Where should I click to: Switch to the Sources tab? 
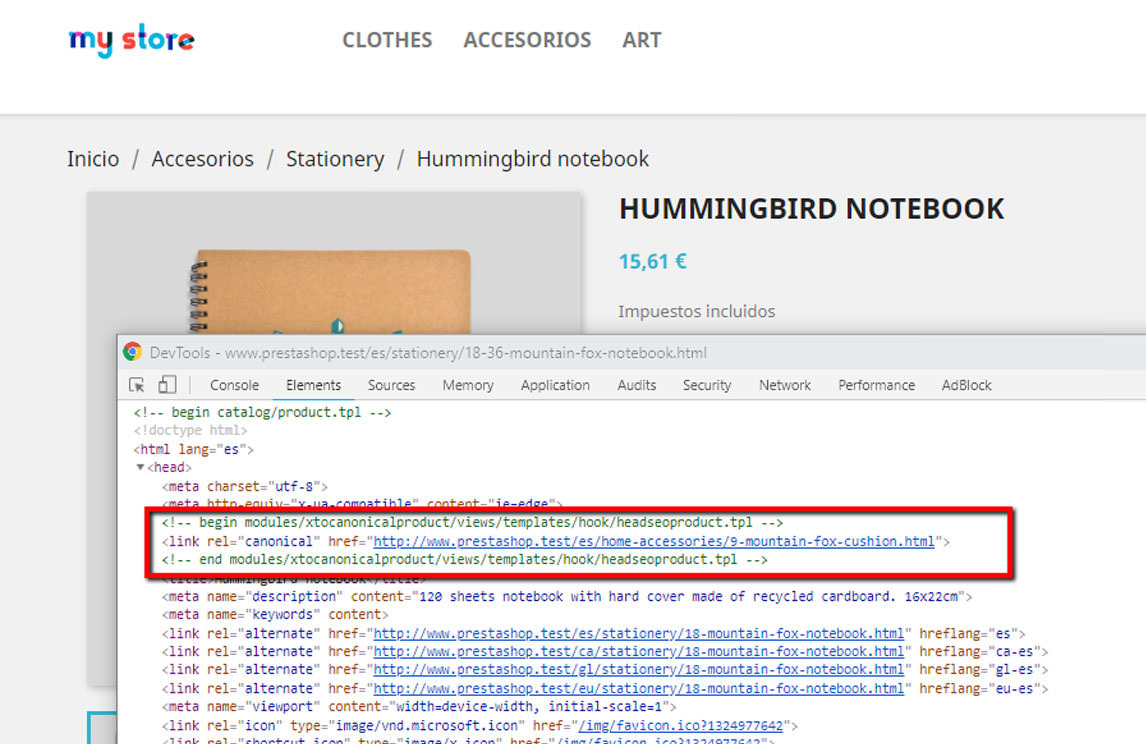pos(391,385)
